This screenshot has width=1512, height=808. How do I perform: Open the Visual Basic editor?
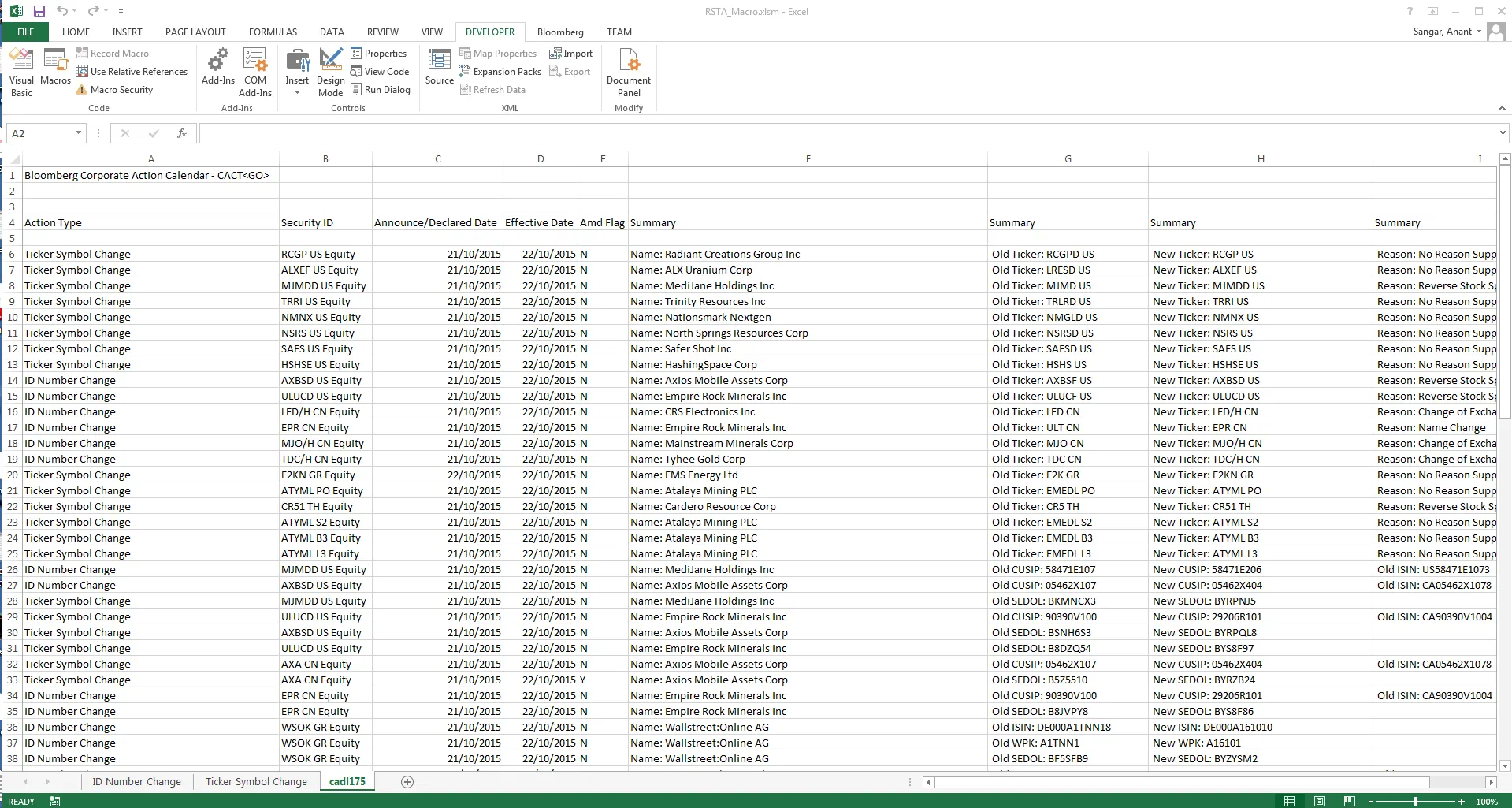[21, 73]
